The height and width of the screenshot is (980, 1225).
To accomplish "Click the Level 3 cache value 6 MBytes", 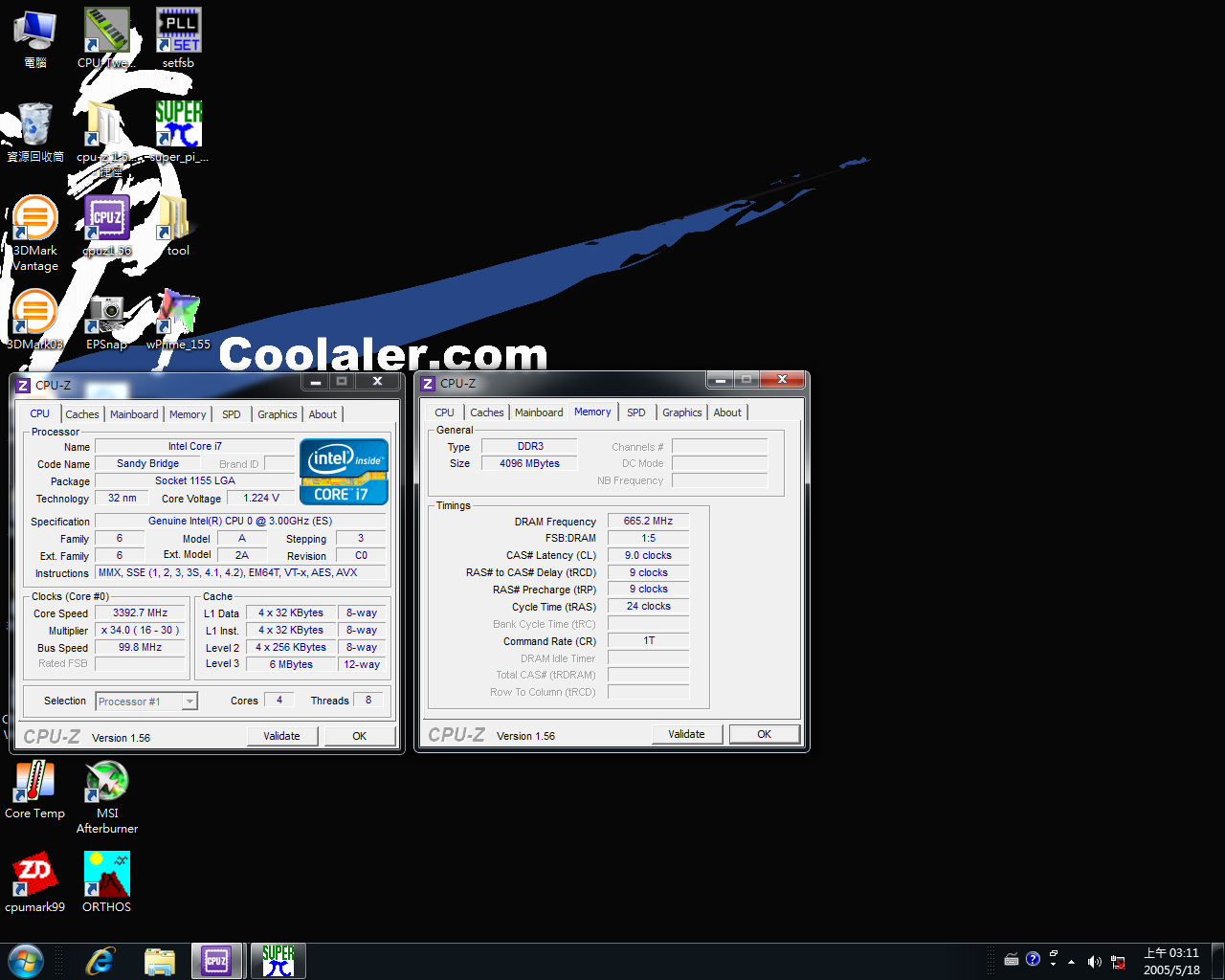I will click(291, 664).
